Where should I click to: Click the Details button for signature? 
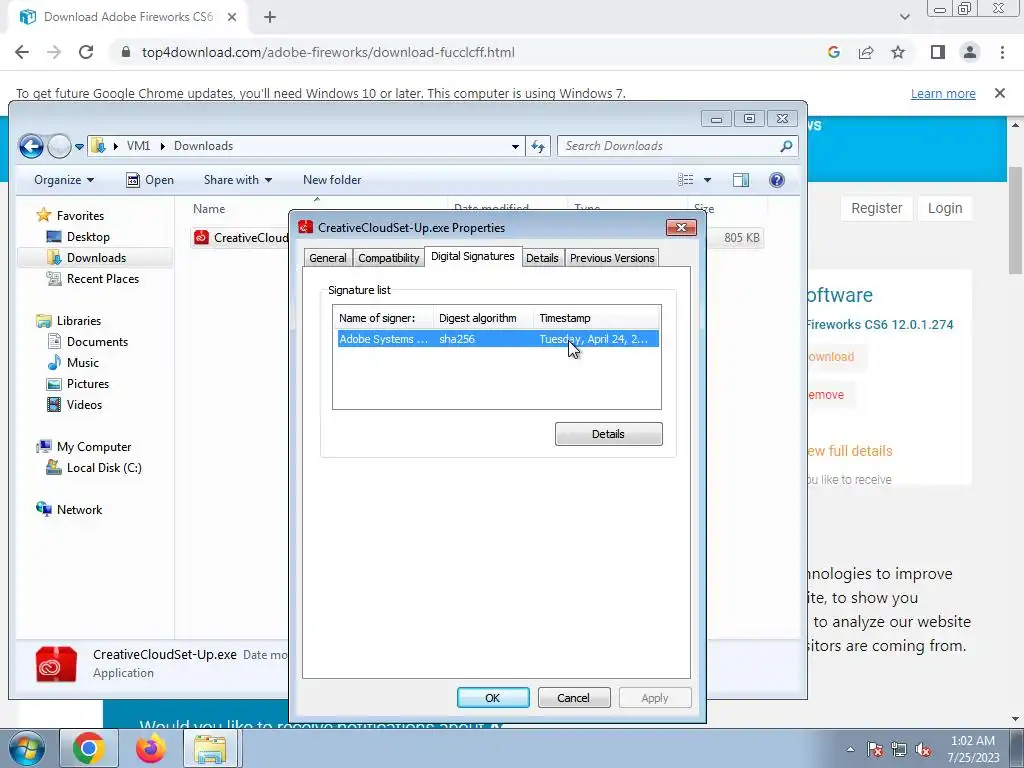tap(608, 434)
